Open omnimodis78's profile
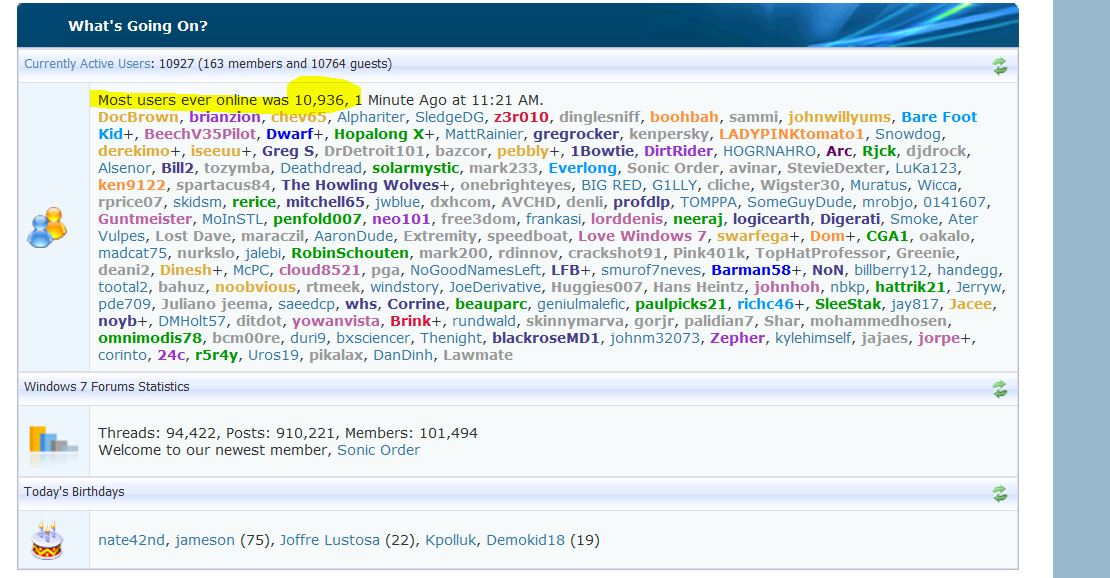Viewport: 1110px width, 578px height. coord(150,338)
